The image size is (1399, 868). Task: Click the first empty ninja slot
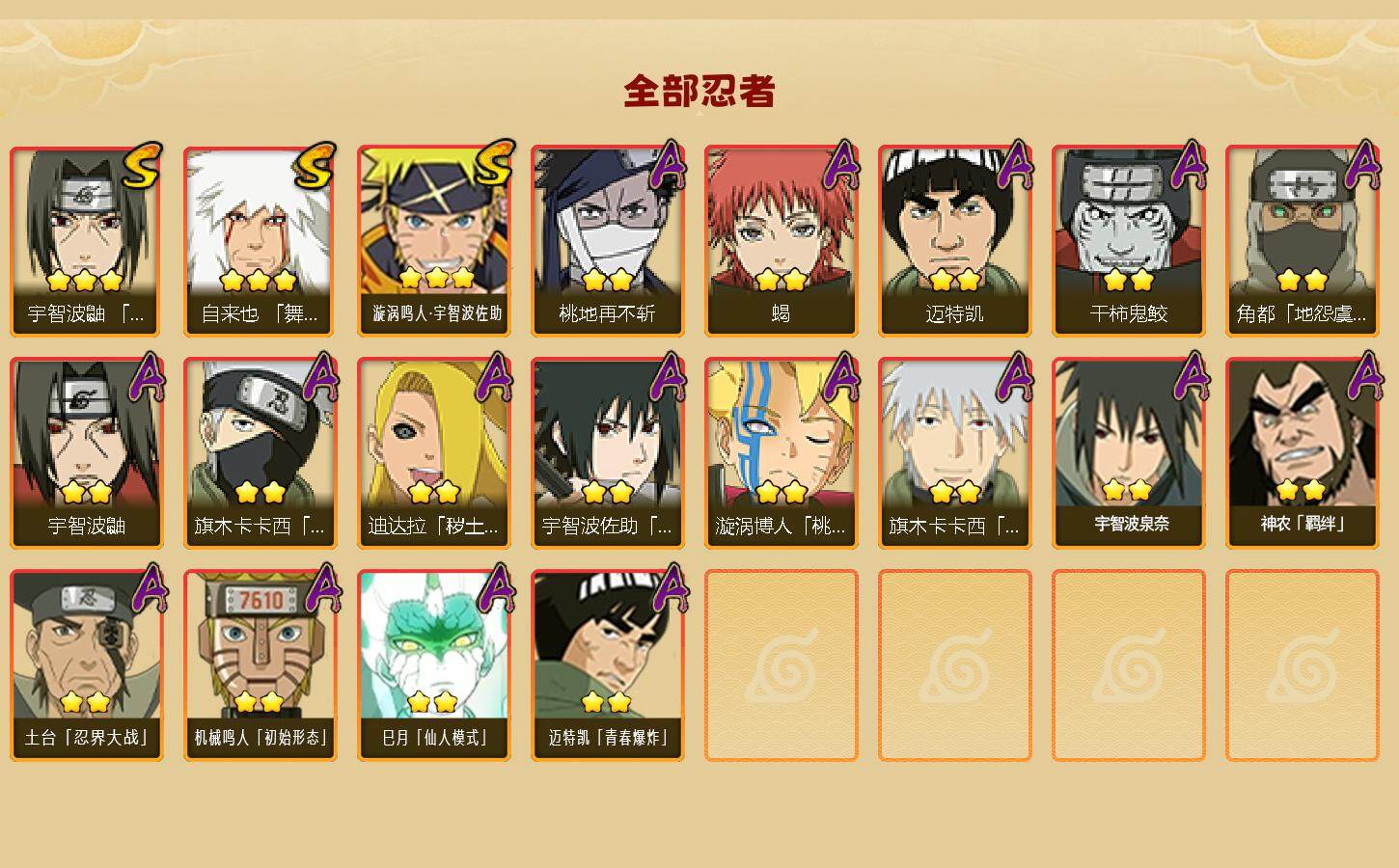point(781,665)
